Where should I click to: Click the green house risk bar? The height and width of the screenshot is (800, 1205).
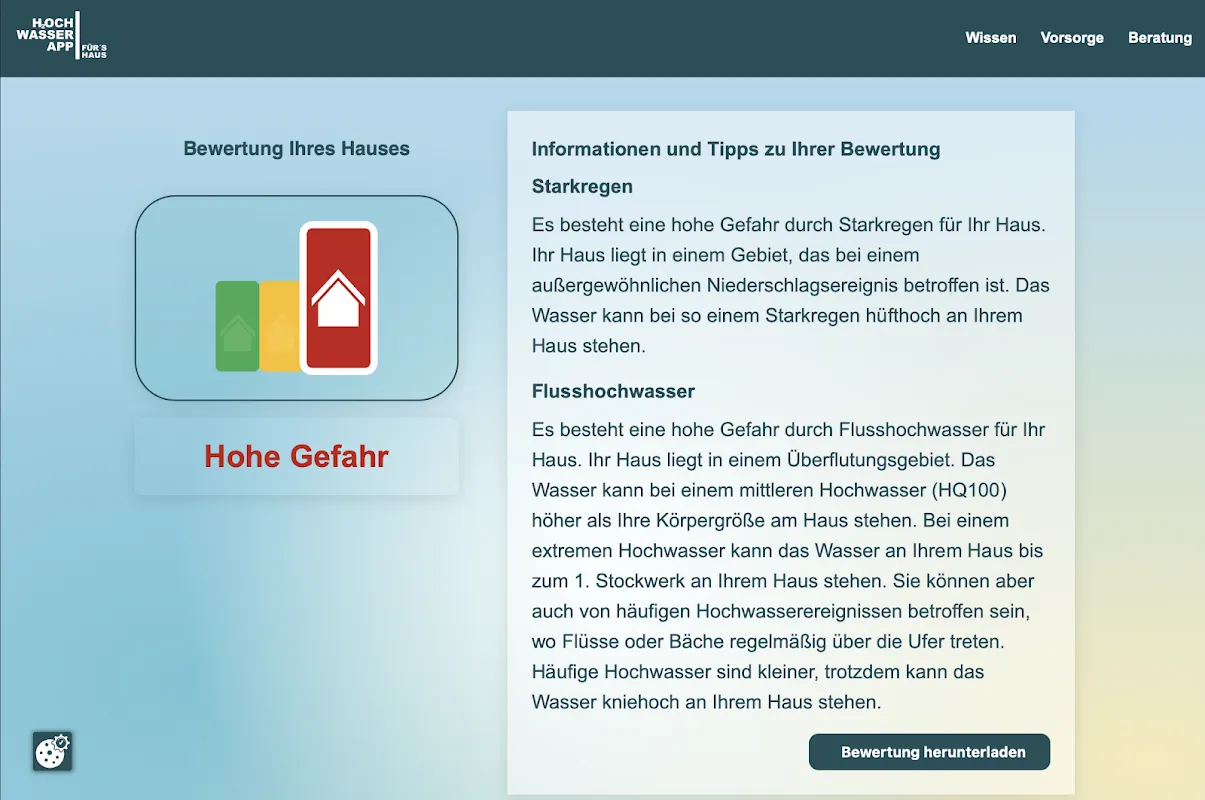pyautogui.click(x=237, y=326)
